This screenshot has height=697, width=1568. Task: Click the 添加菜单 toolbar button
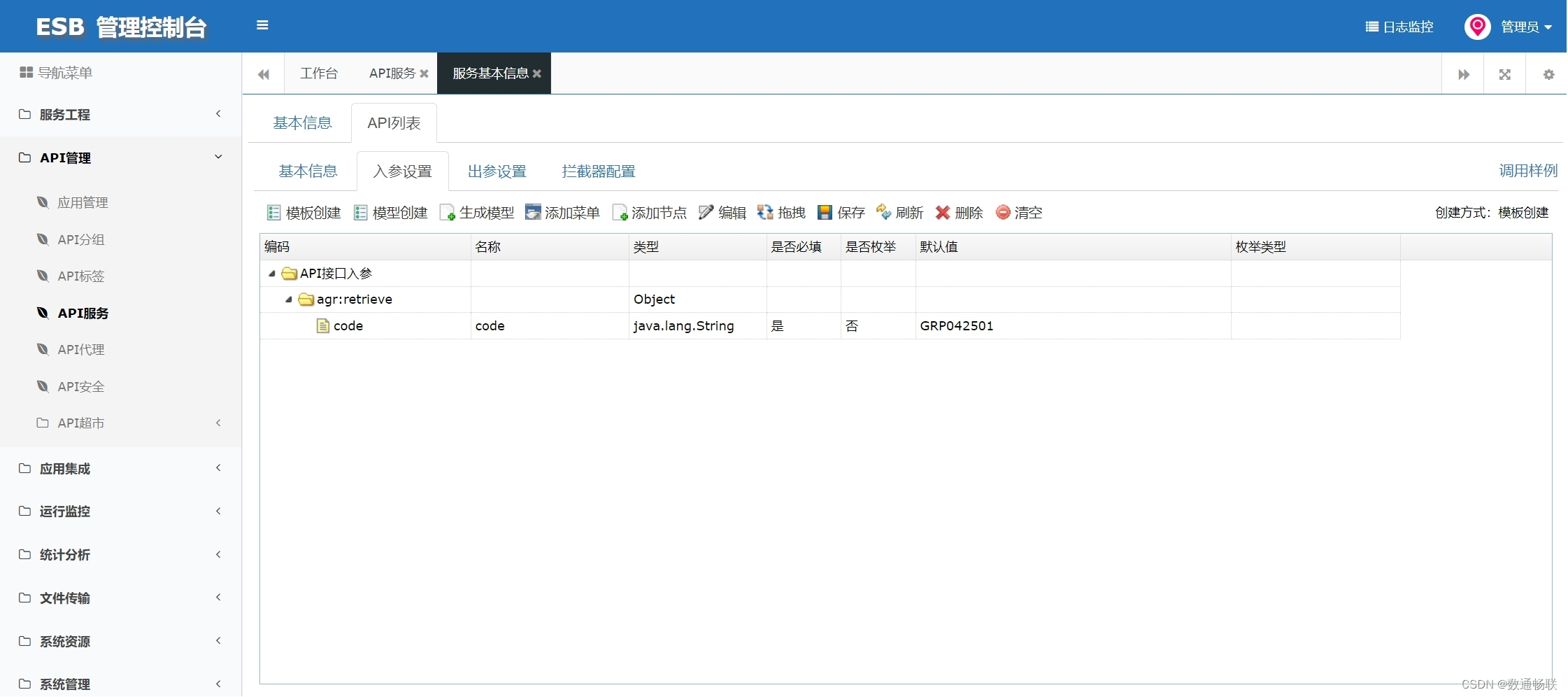pyautogui.click(x=563, y=213)
